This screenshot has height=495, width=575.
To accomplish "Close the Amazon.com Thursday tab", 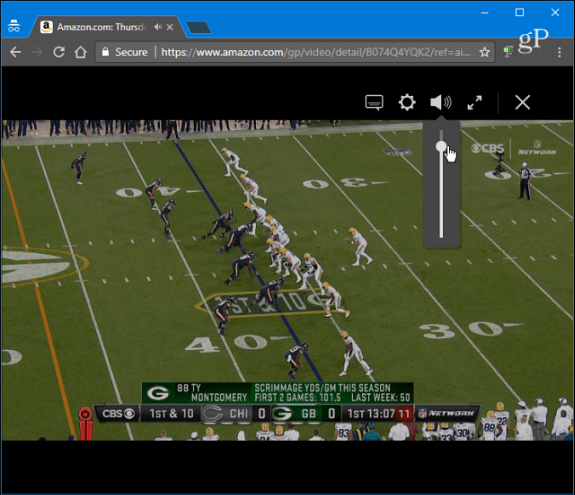I will (x=170, y=27).
